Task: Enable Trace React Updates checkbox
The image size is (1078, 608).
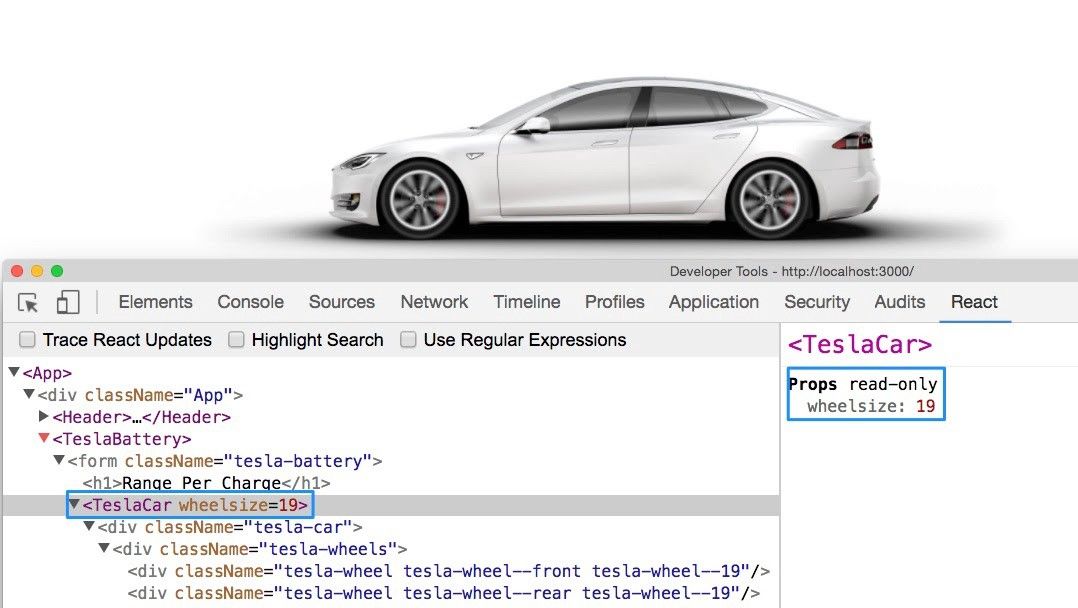Action: tap(28, 340)
